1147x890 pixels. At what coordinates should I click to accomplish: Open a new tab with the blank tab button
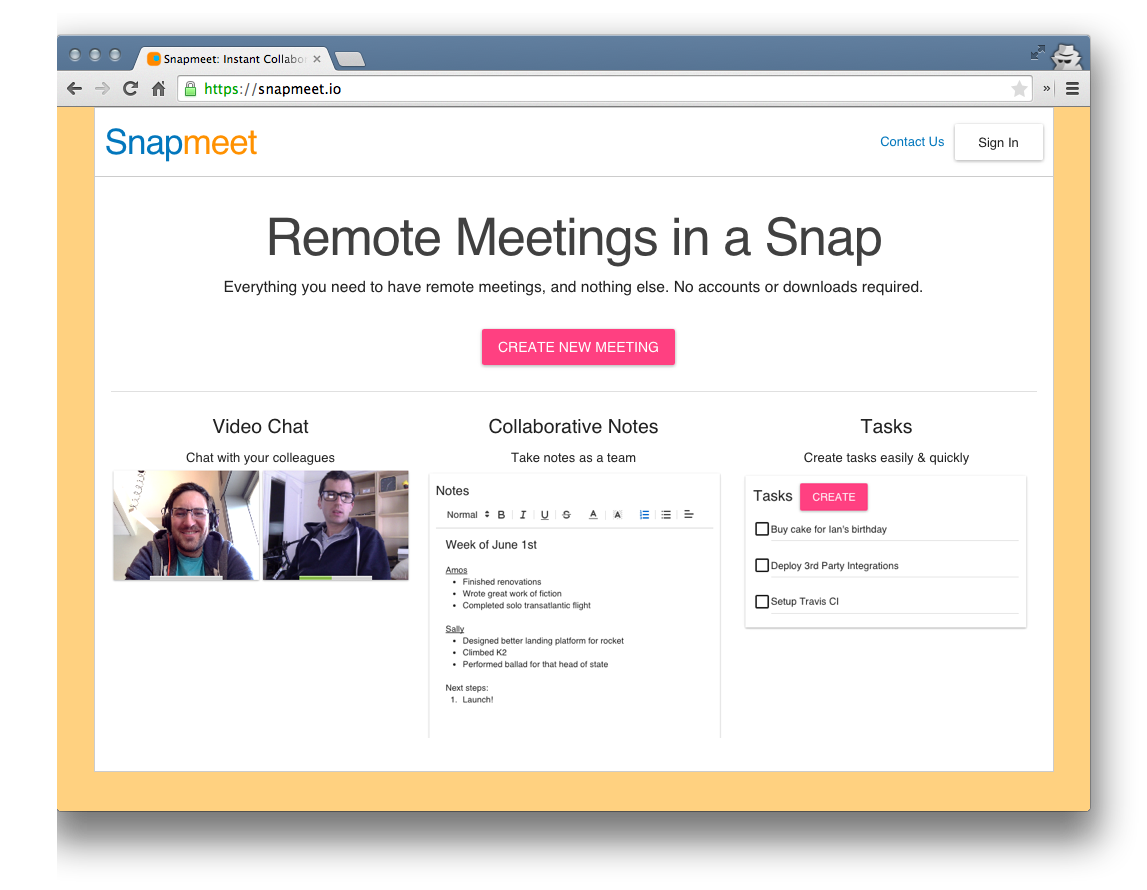pos(350,59)
